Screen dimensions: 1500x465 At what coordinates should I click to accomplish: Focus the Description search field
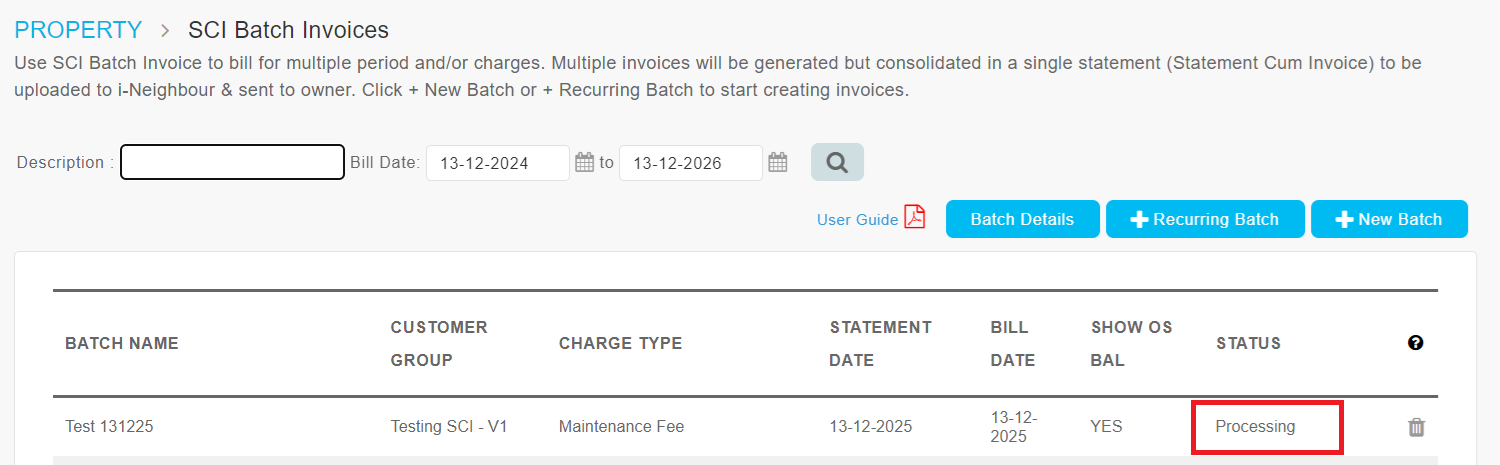click(x=232, y=162)
